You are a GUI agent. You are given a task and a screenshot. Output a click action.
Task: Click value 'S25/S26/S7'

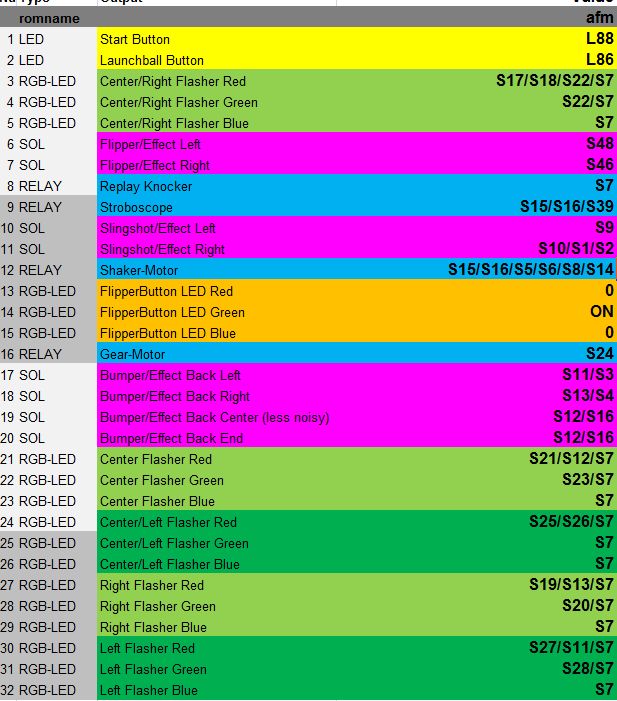pos(571,522)
